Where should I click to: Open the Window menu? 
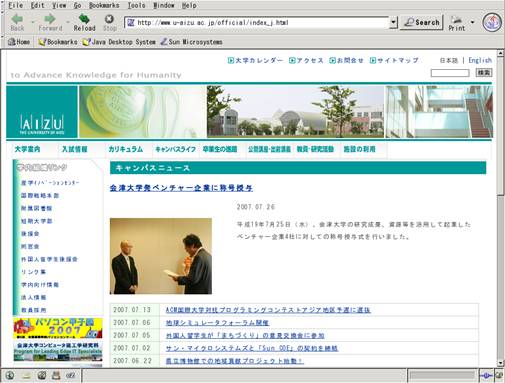[163, 5]
